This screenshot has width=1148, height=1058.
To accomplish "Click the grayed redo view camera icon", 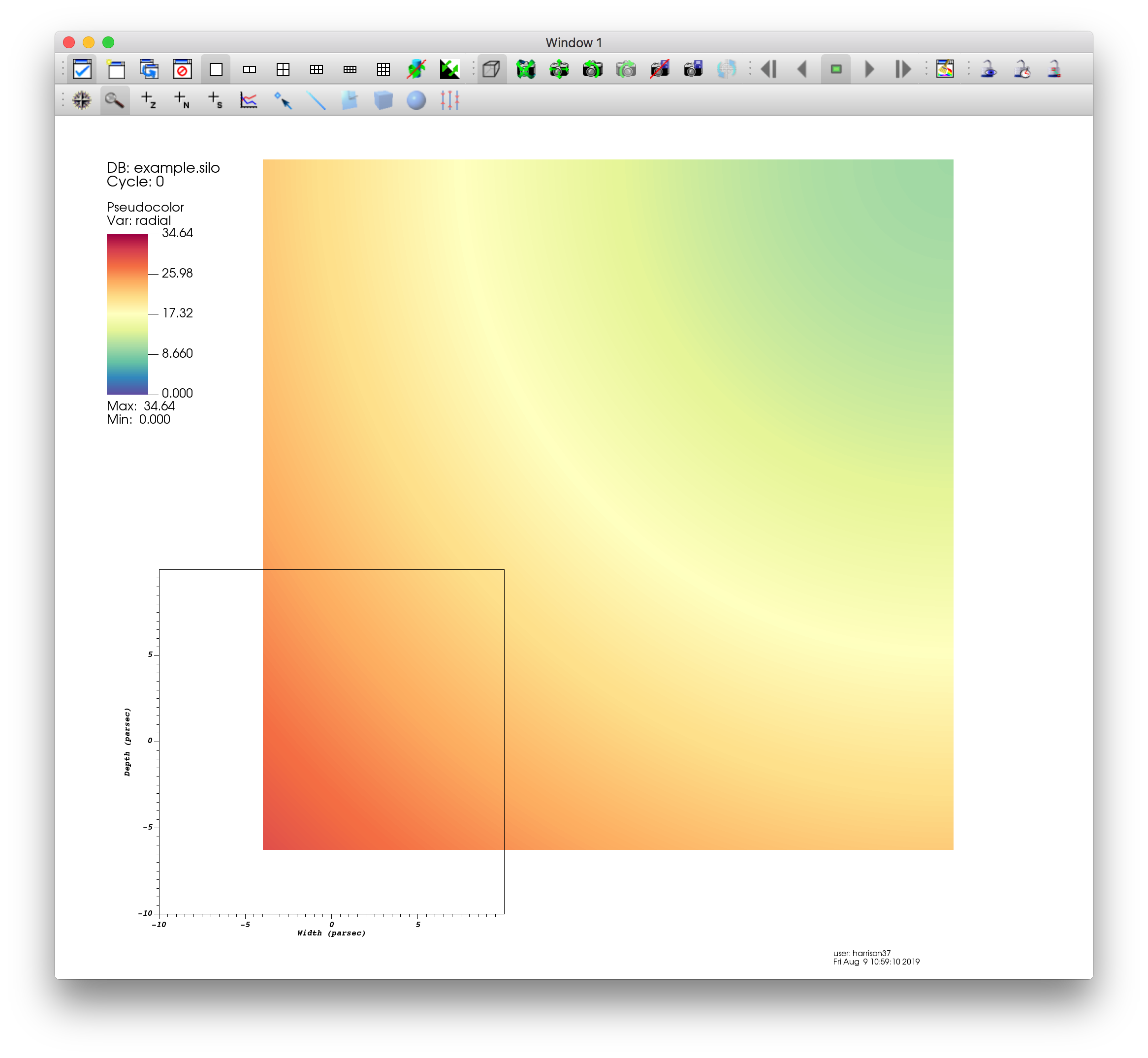I will (x=626, y=69).
